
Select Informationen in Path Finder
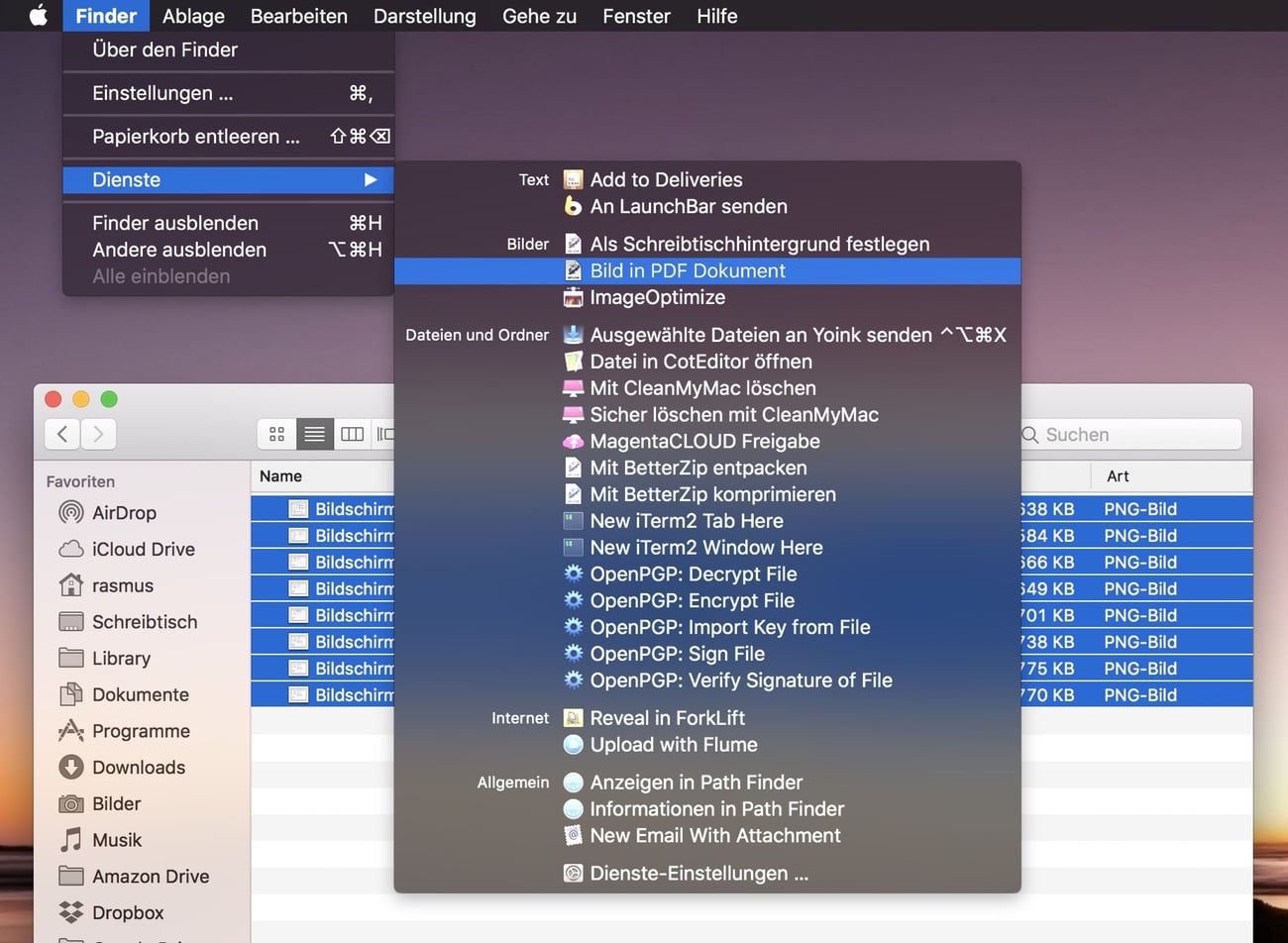click(707, 809)
